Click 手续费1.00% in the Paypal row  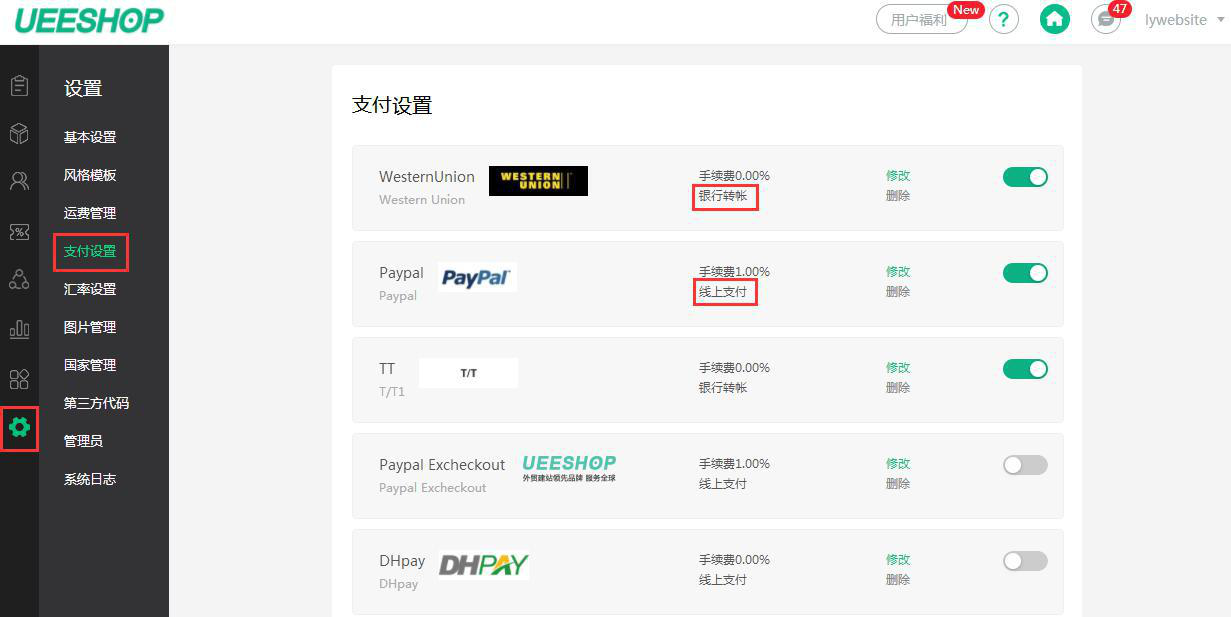coord(734,272)
